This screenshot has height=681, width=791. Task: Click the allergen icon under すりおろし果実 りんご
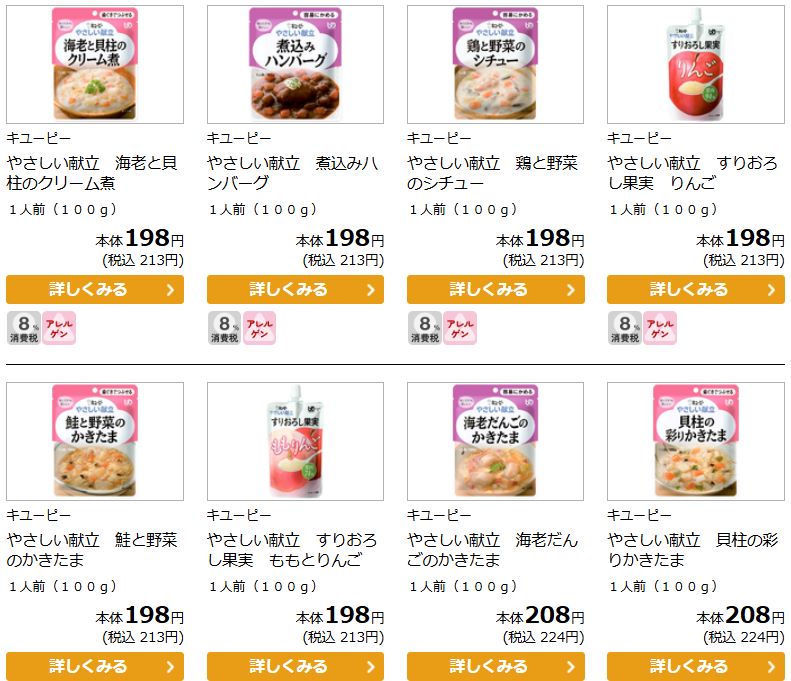click(660, 328)
